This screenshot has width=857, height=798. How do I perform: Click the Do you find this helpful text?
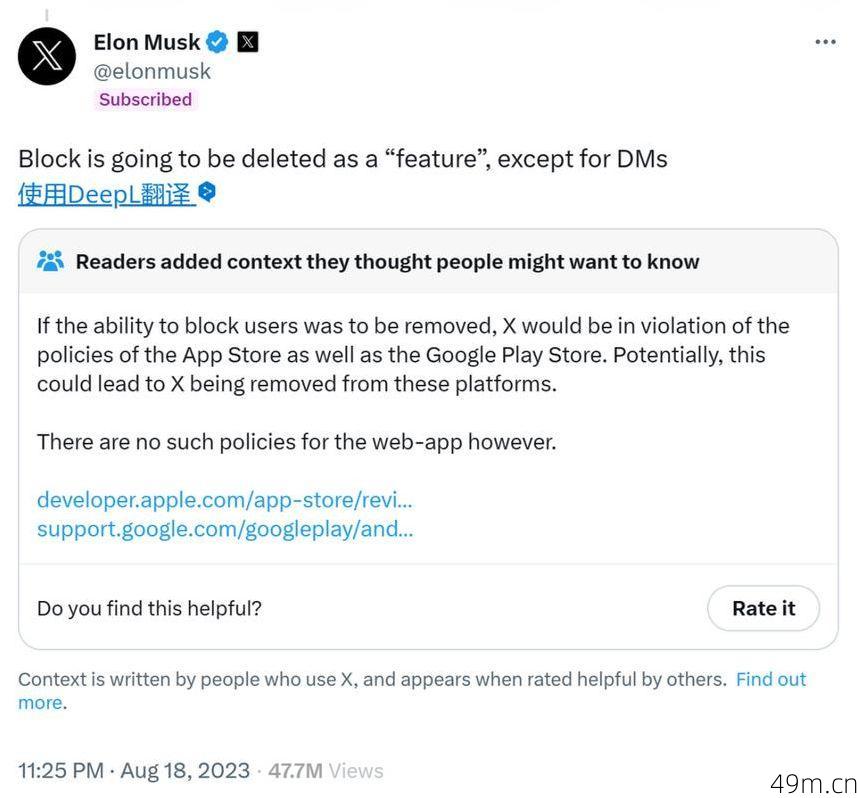pos(149,608)
